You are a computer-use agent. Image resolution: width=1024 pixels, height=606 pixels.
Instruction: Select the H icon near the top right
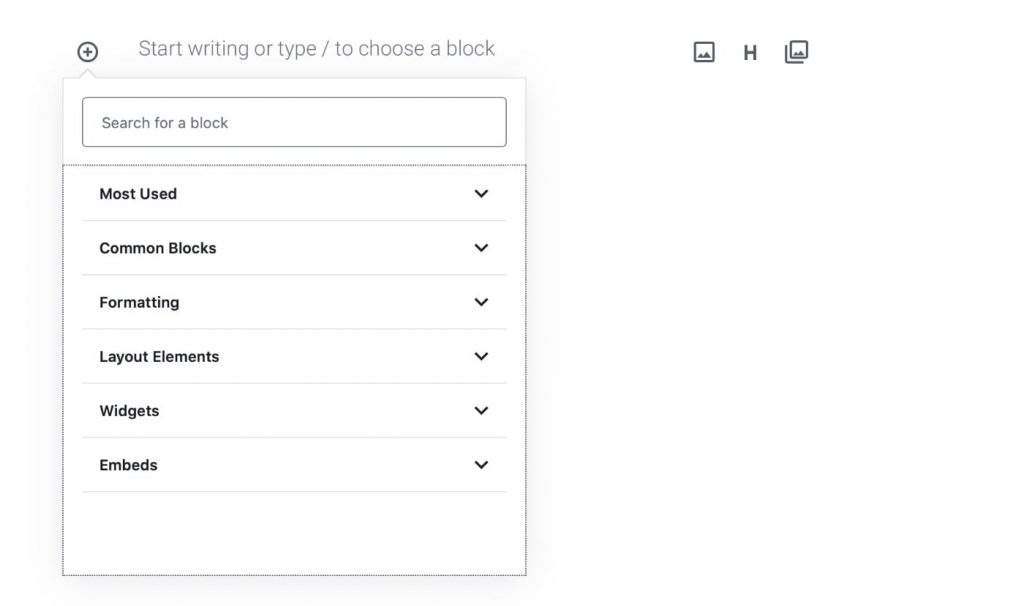point(750,51)
